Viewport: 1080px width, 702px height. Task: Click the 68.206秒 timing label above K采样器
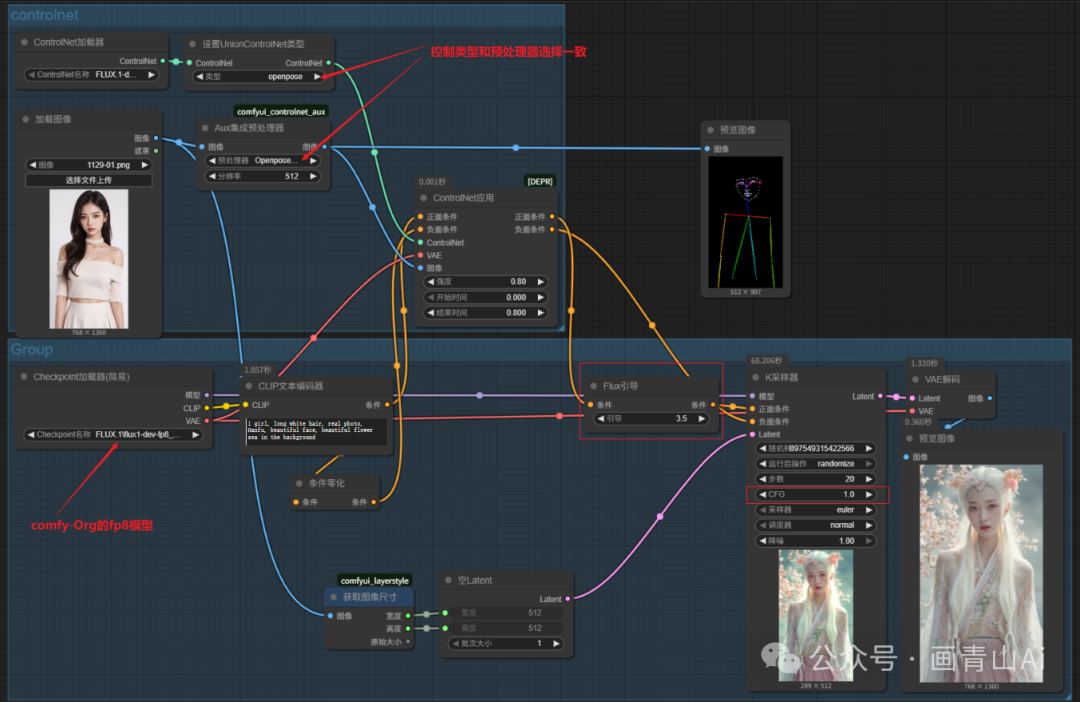pyautogui.click(x=766, y=361)
